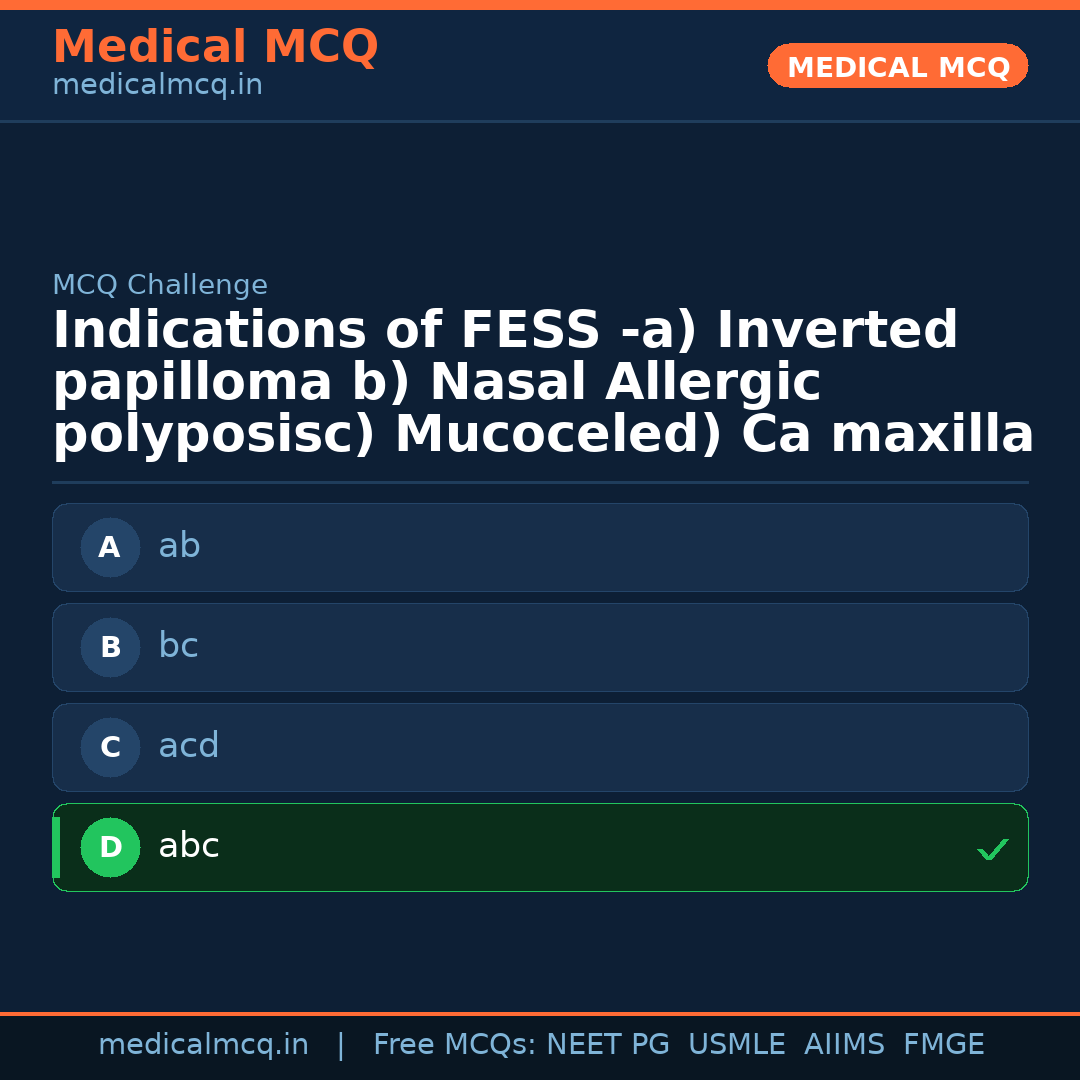1080x1080 pixels.
Task: Click the "MCQ Challenge" label
Action: (x=160, y=285)
